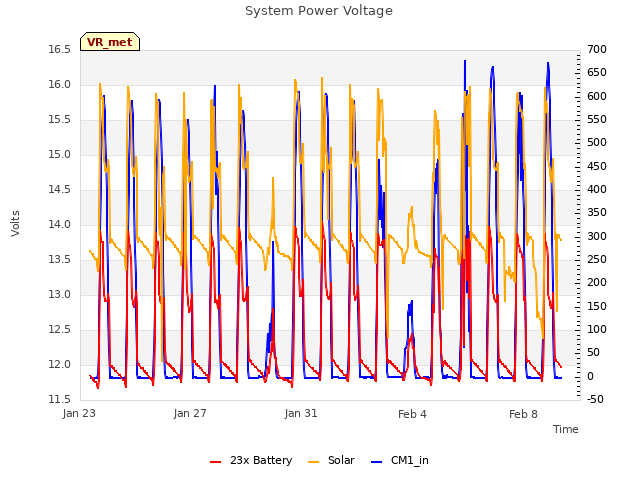Select the Feb 4 x-axis label

point(412,414)
